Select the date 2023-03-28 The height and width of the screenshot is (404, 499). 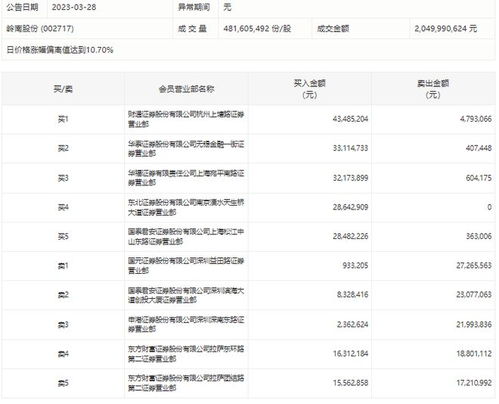[74, 7]
